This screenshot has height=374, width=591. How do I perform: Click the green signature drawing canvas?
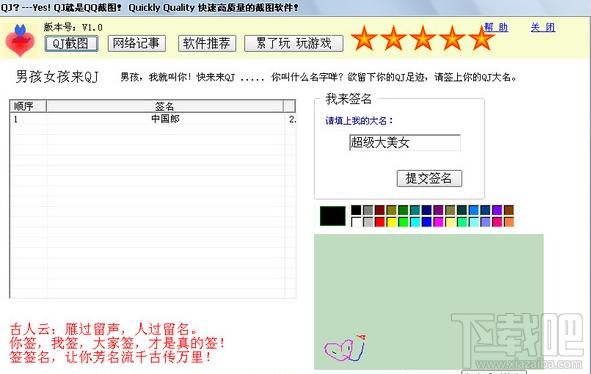coord(429,302)
